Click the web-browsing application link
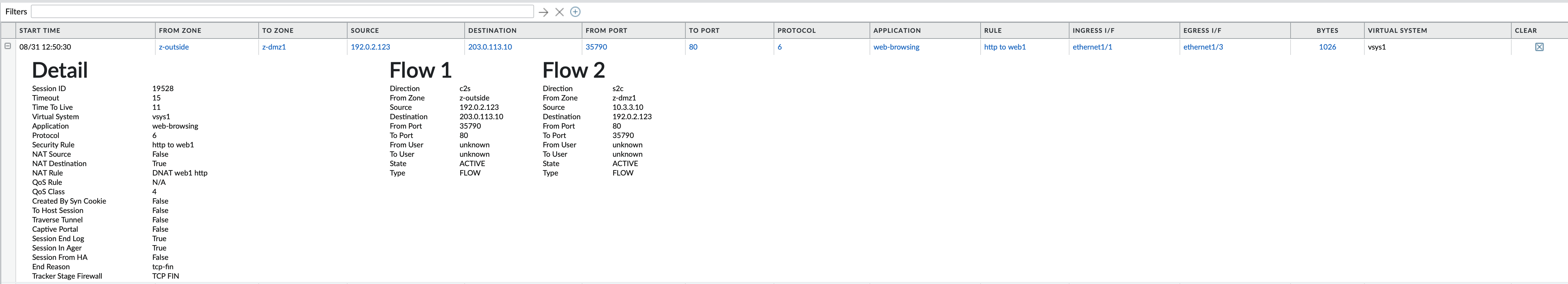This screenshot has height=284, width=1568. point(896,47)
